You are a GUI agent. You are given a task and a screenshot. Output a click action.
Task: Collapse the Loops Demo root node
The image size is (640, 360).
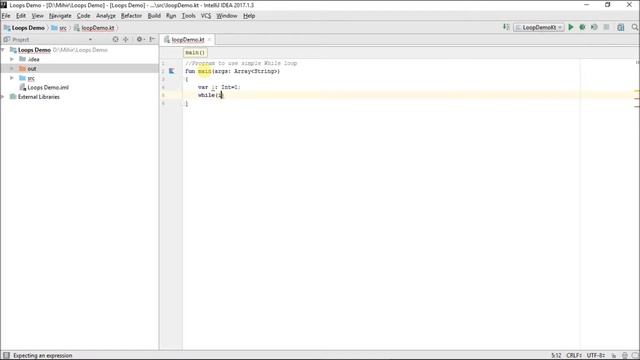click(x=3, y=50)
